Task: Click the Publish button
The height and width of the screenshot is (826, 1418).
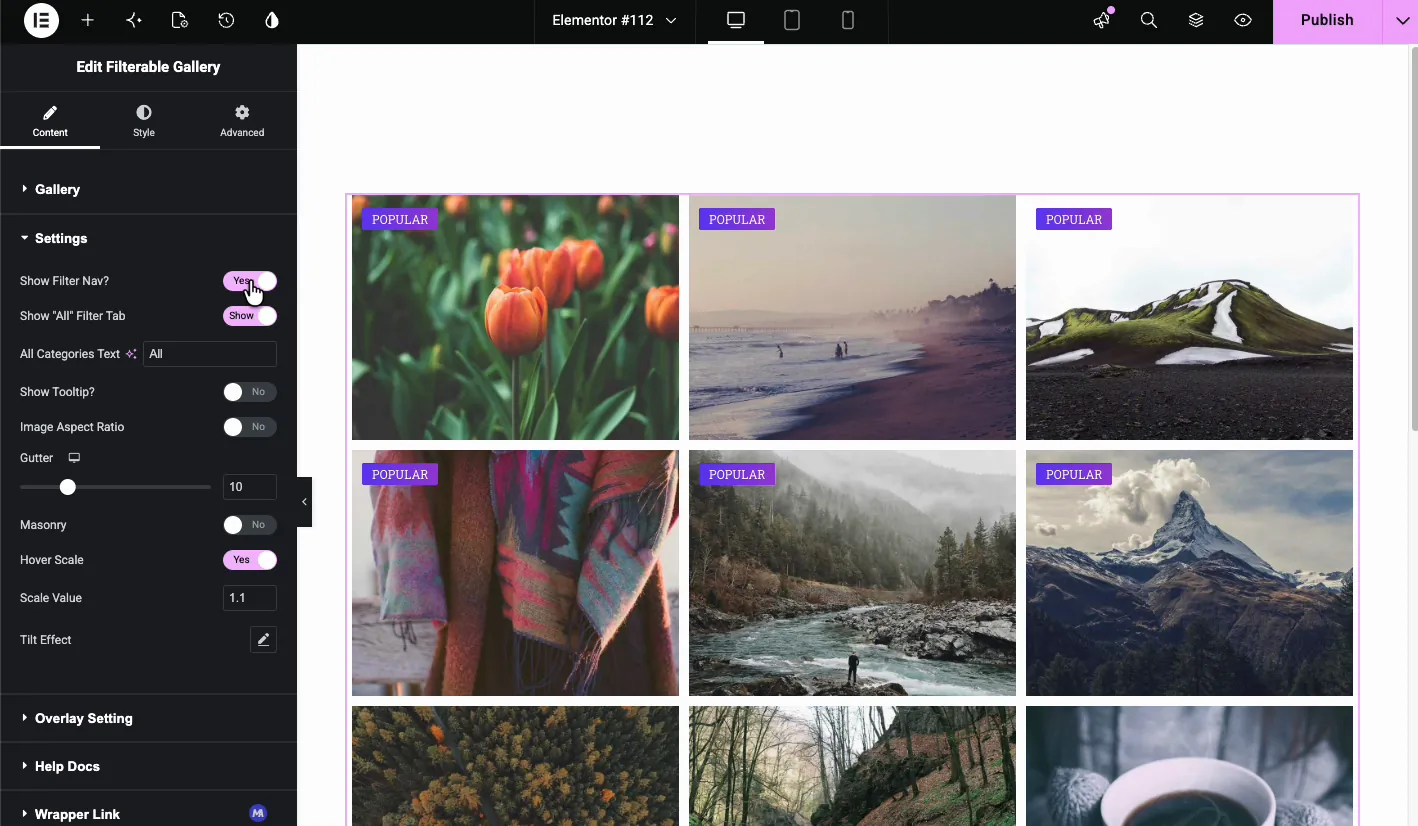Action: click(x=1327, y=20)
